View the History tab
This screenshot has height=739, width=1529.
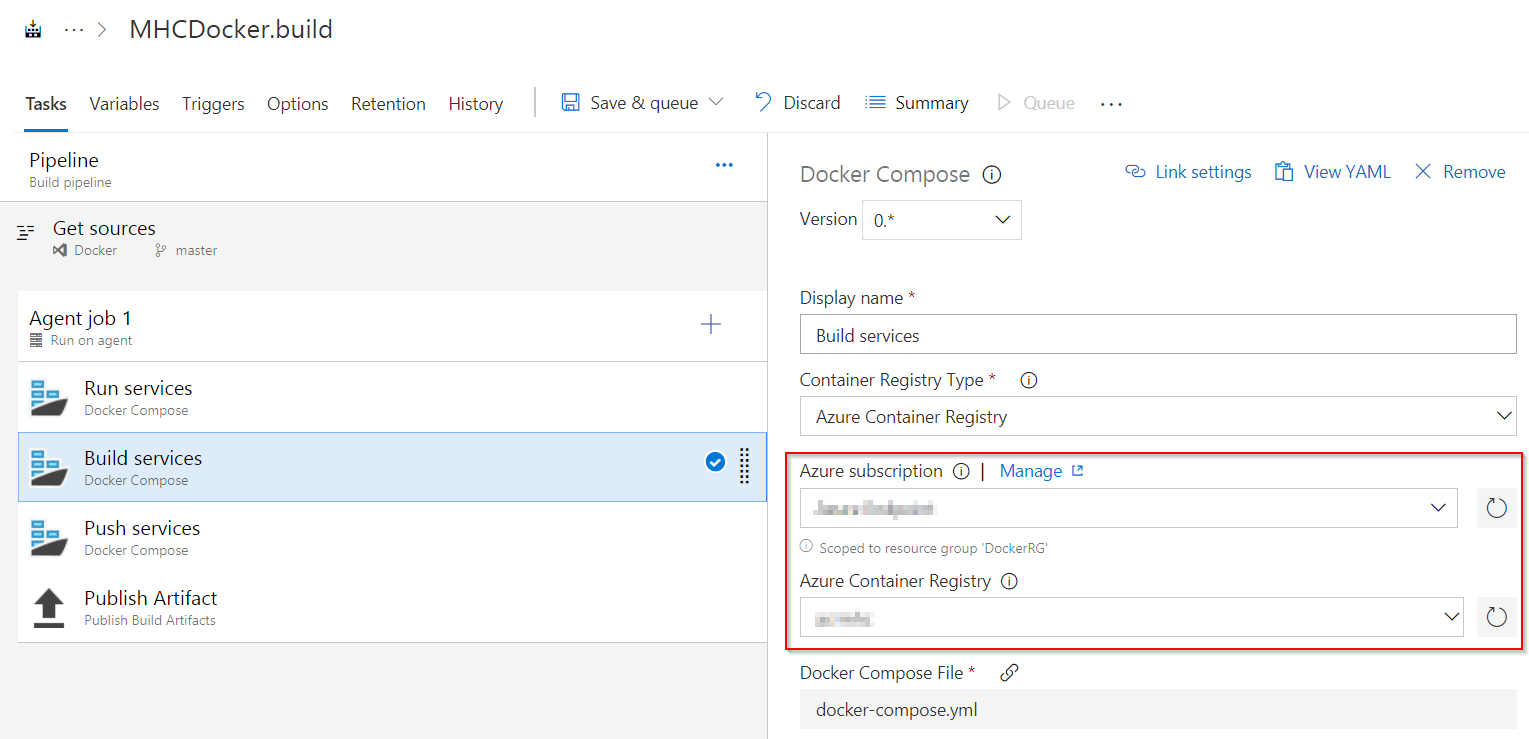475,104
